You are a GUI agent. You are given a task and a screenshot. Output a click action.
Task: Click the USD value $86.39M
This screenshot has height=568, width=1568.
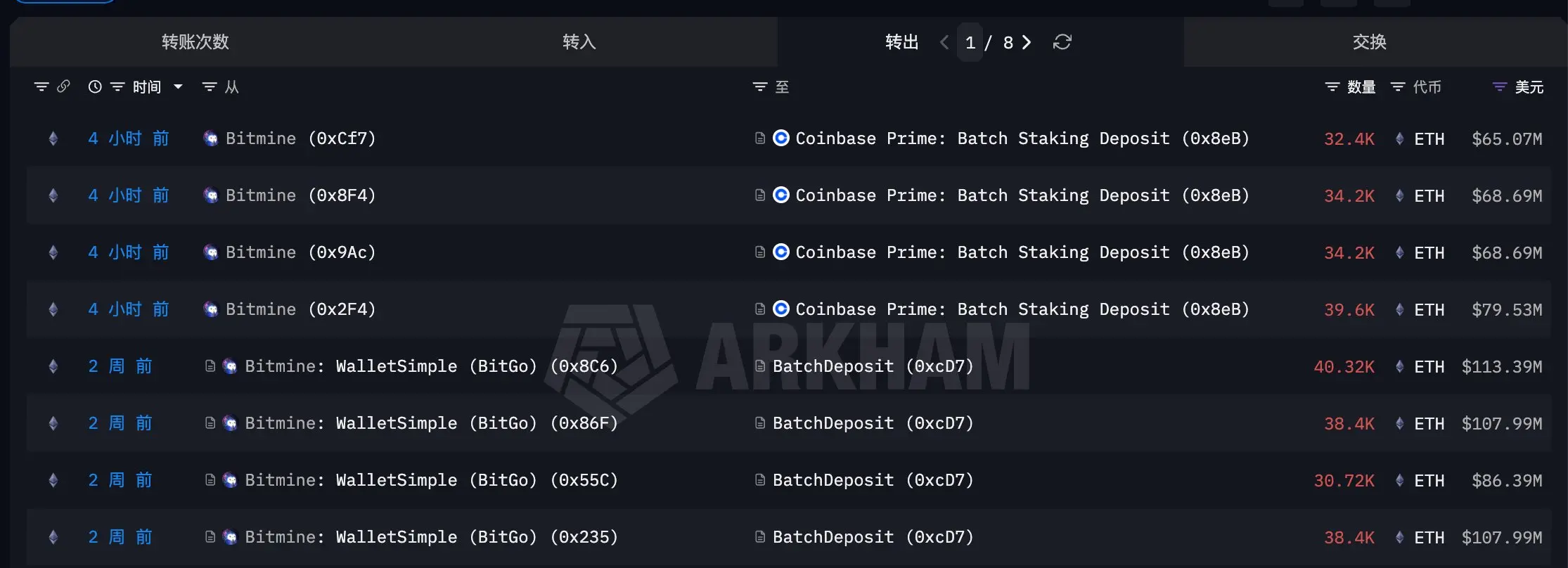coord(1508,481)
